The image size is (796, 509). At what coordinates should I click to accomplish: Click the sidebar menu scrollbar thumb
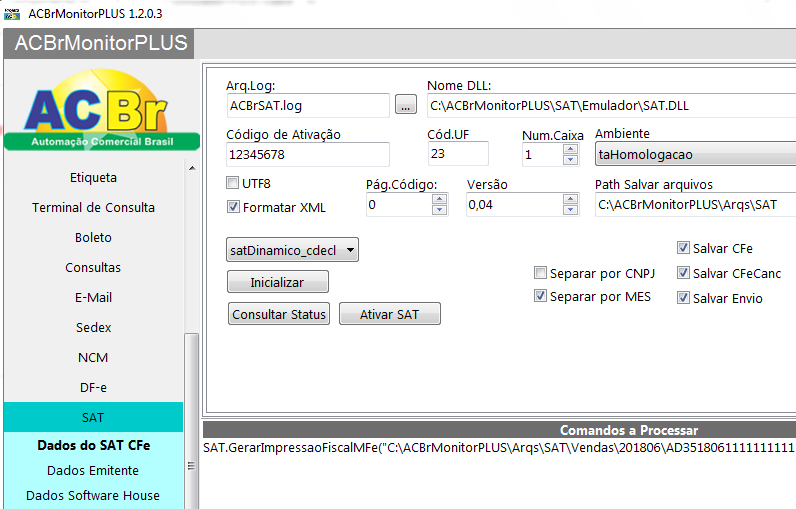coord(191,421)
